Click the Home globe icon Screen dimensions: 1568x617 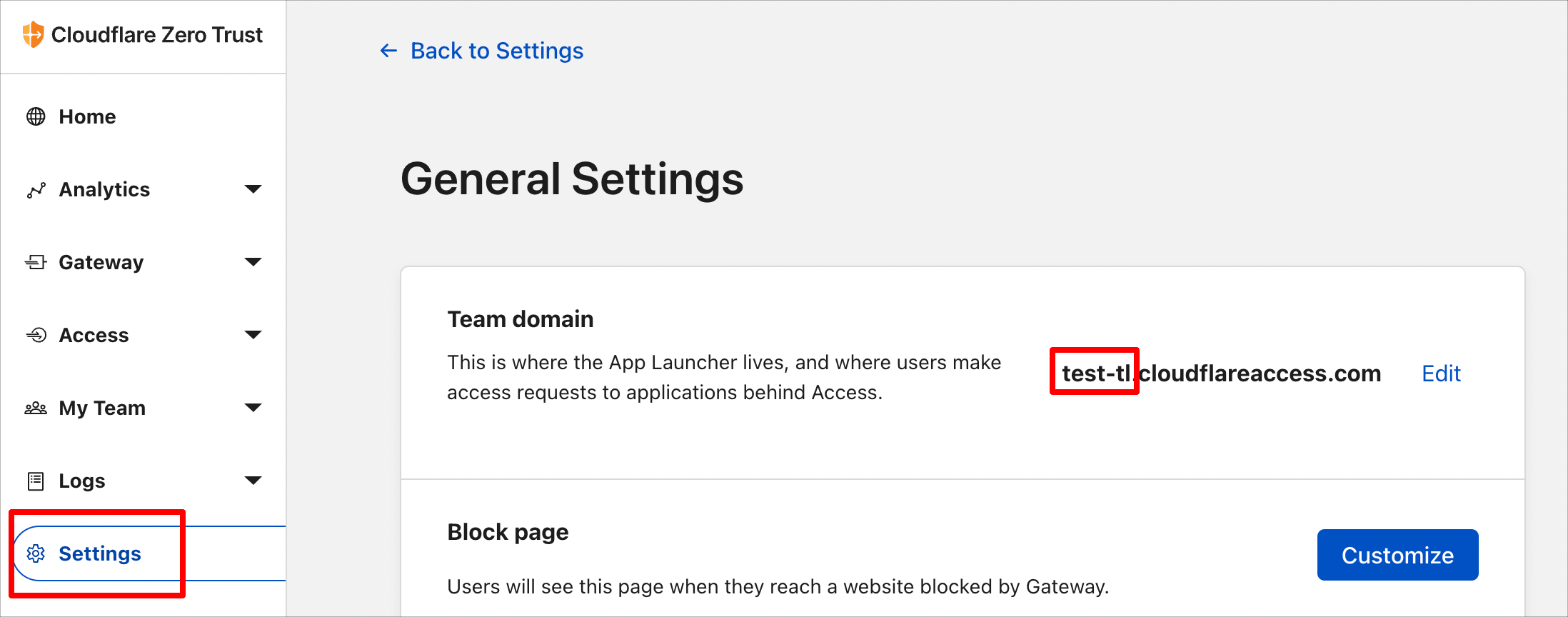tap(36, 116)
